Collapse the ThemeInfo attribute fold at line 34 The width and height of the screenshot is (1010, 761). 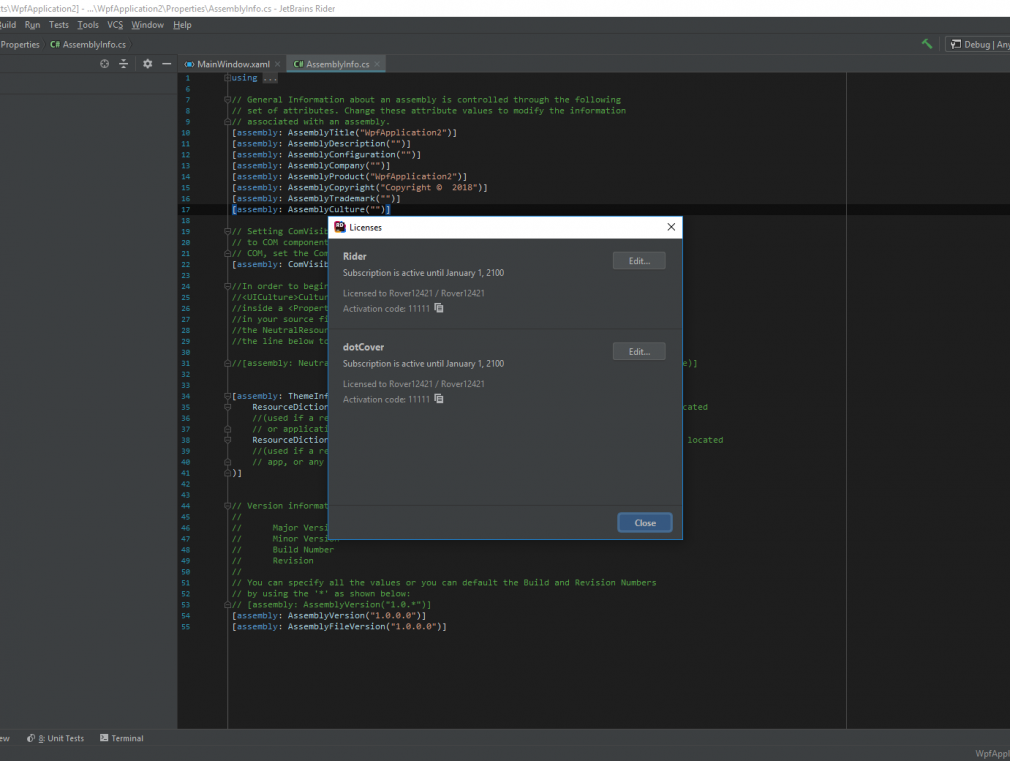227,396
